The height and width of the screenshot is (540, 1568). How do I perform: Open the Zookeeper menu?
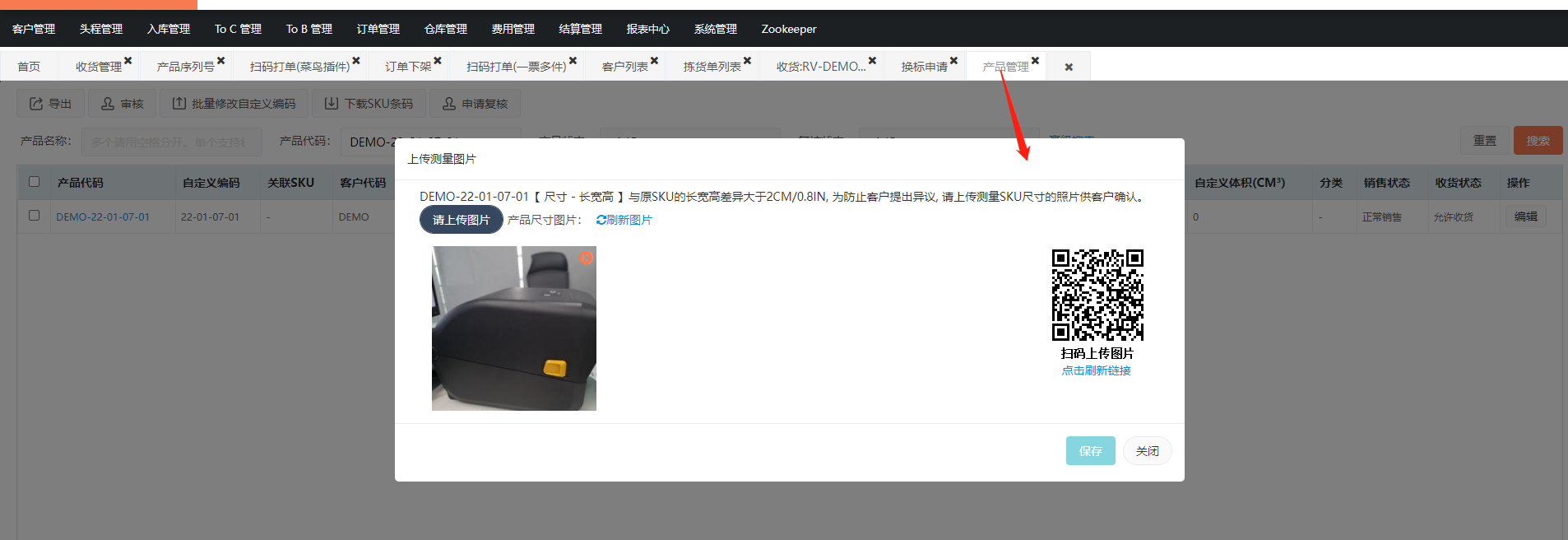[789, 29]
